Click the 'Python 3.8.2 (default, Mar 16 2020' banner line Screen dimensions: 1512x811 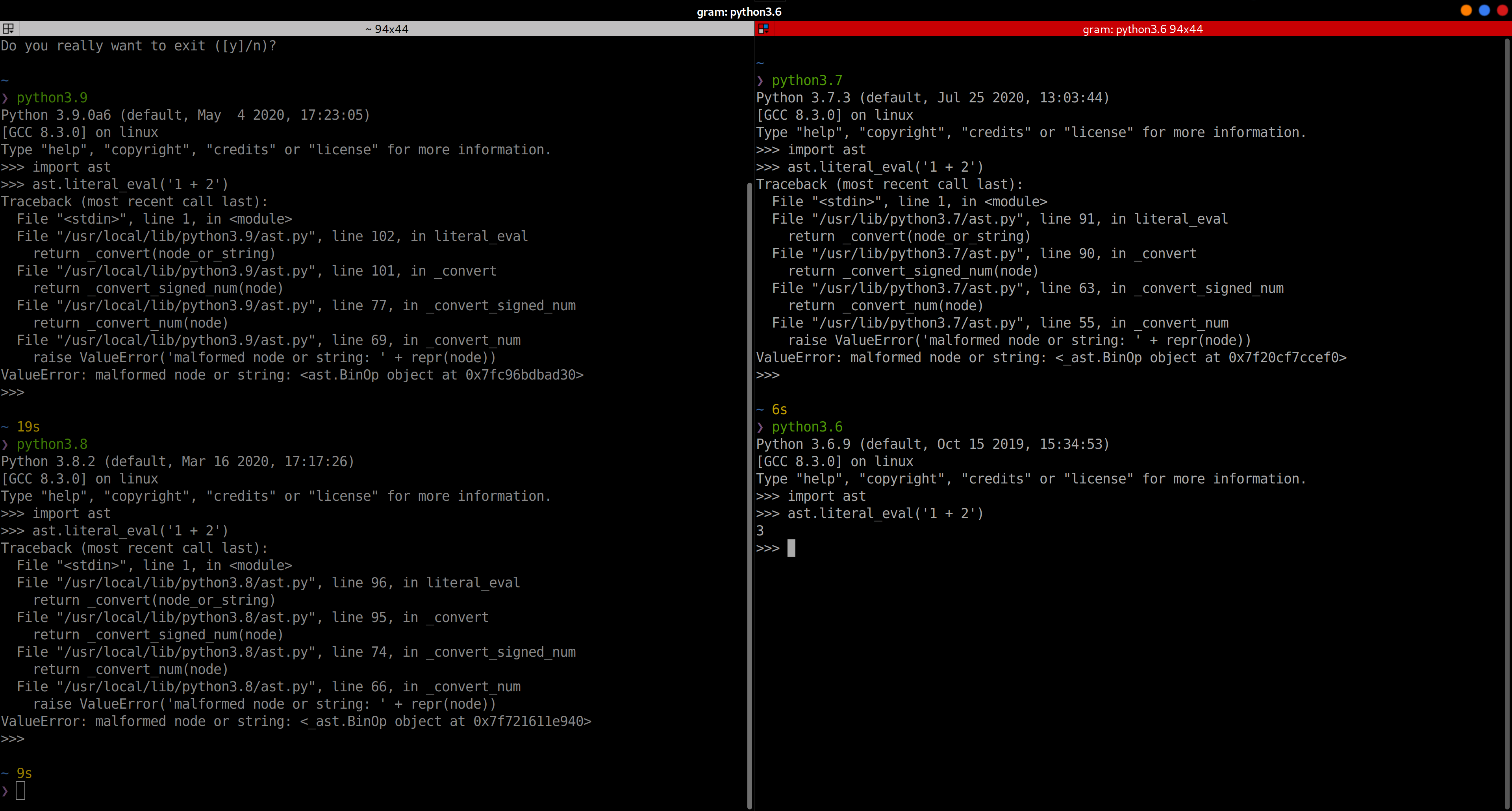(x=178, y=461)
